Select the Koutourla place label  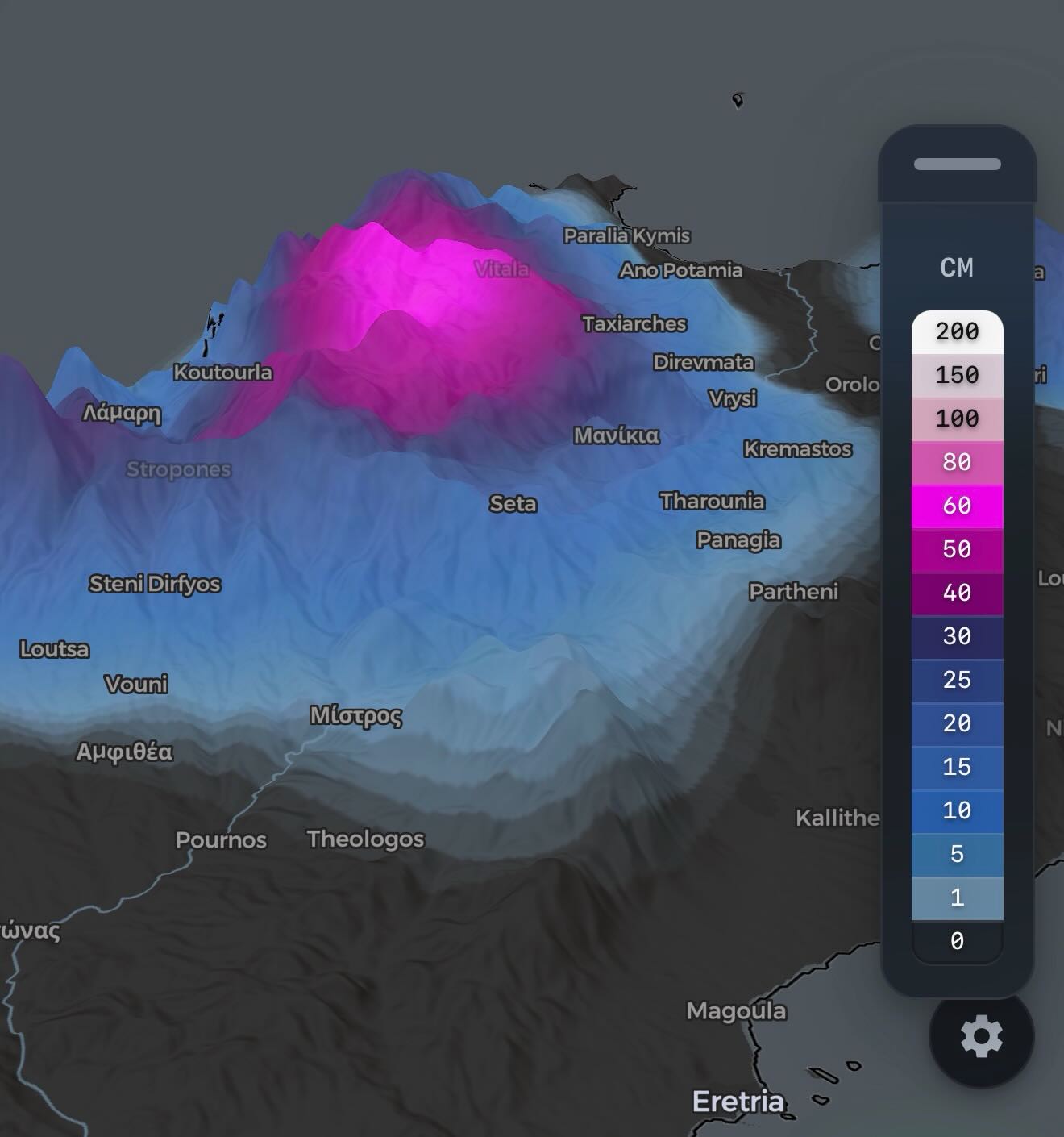pyautogui.click(x=222, y=373)
